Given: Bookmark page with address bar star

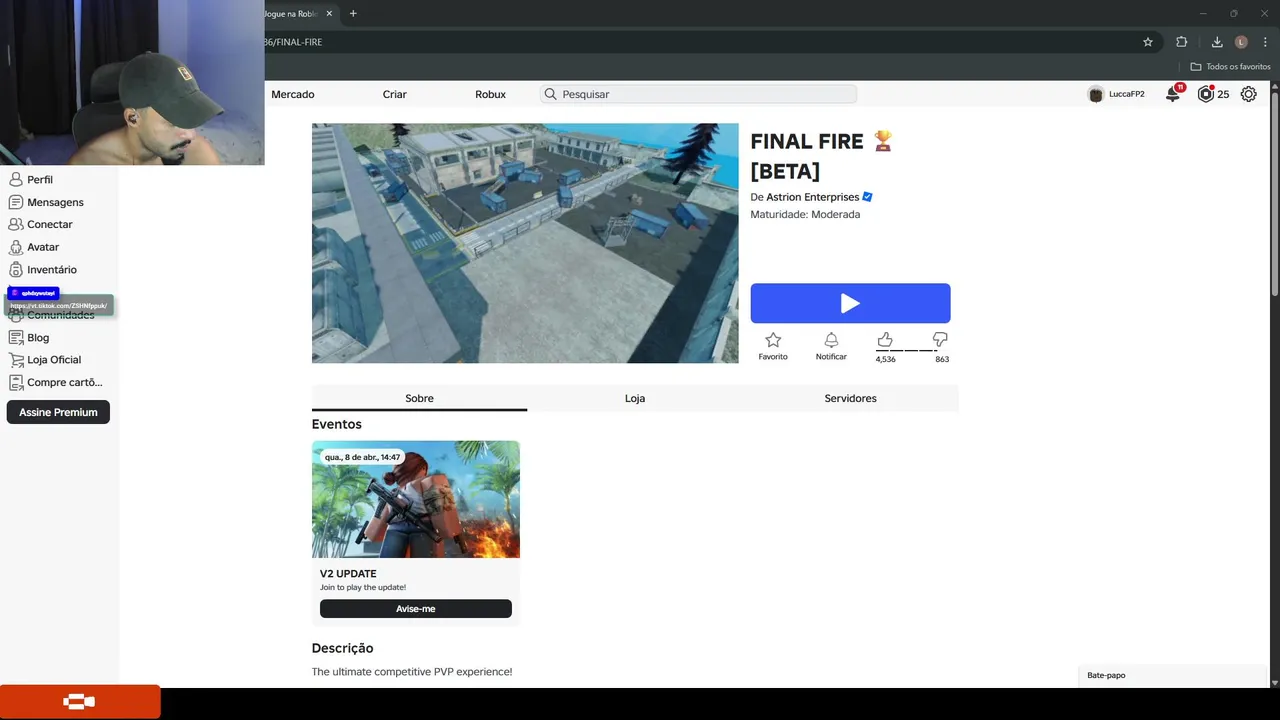Looking at the screenshot, I should pos(1148,42).
